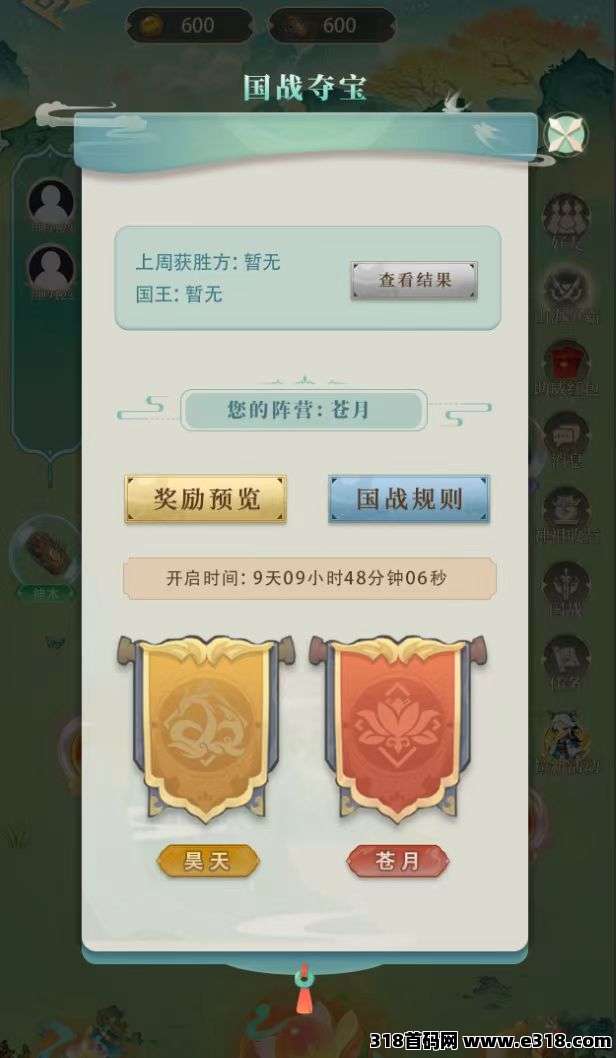Select the yellow 昊天 faction banner
The height and width of the screenshot is (1058, 616).
(206, 728)
